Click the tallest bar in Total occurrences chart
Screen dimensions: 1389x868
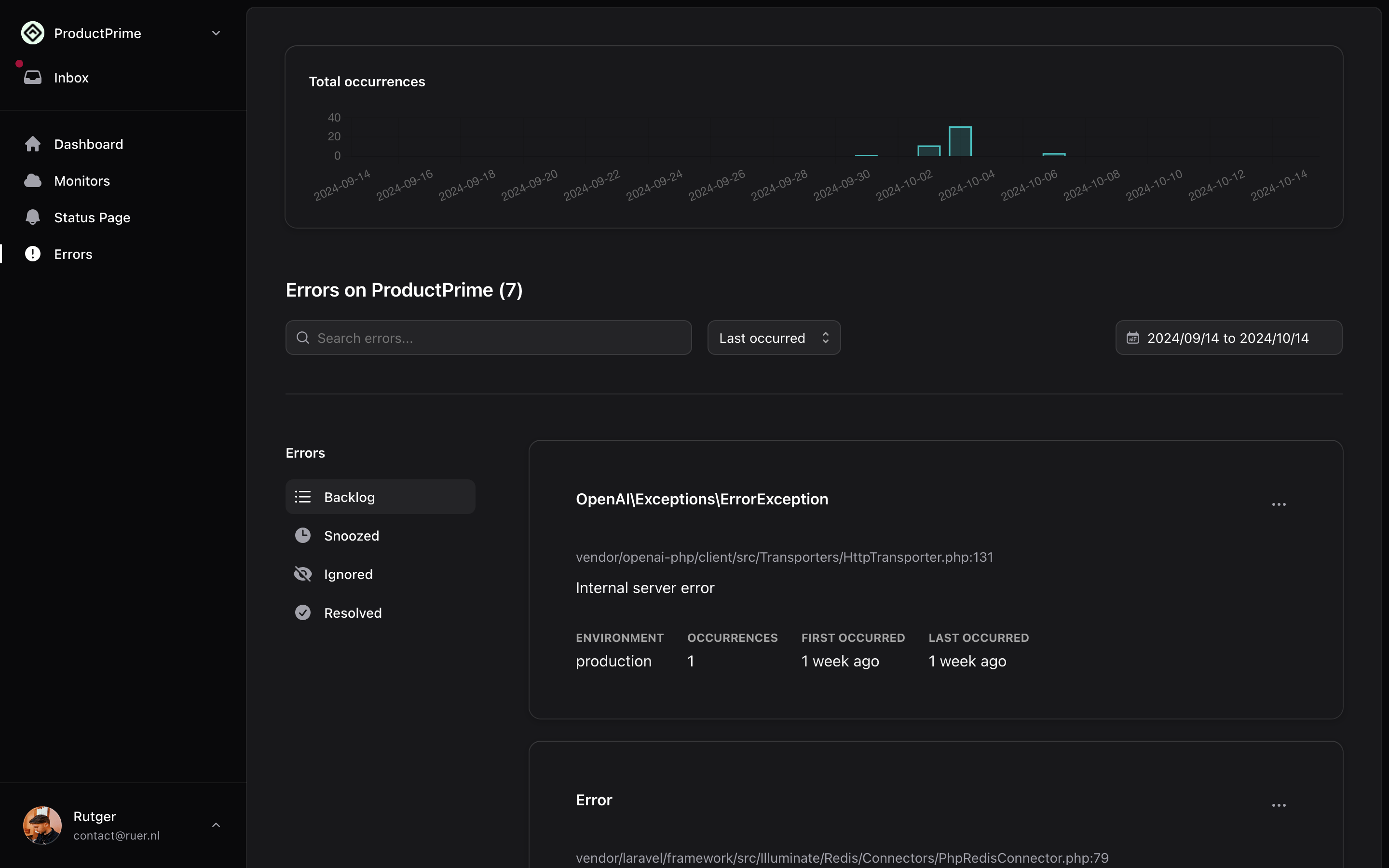pyautogui.click(x=959, y=141)
